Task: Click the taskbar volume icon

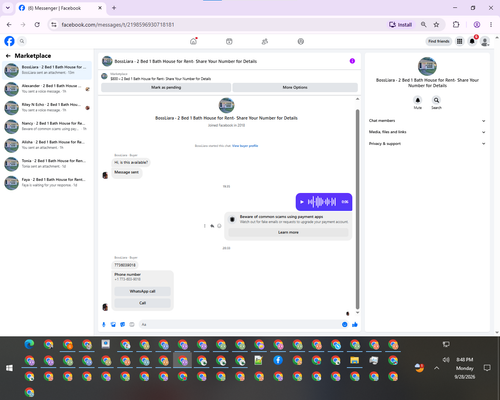Action: point(446,360)
